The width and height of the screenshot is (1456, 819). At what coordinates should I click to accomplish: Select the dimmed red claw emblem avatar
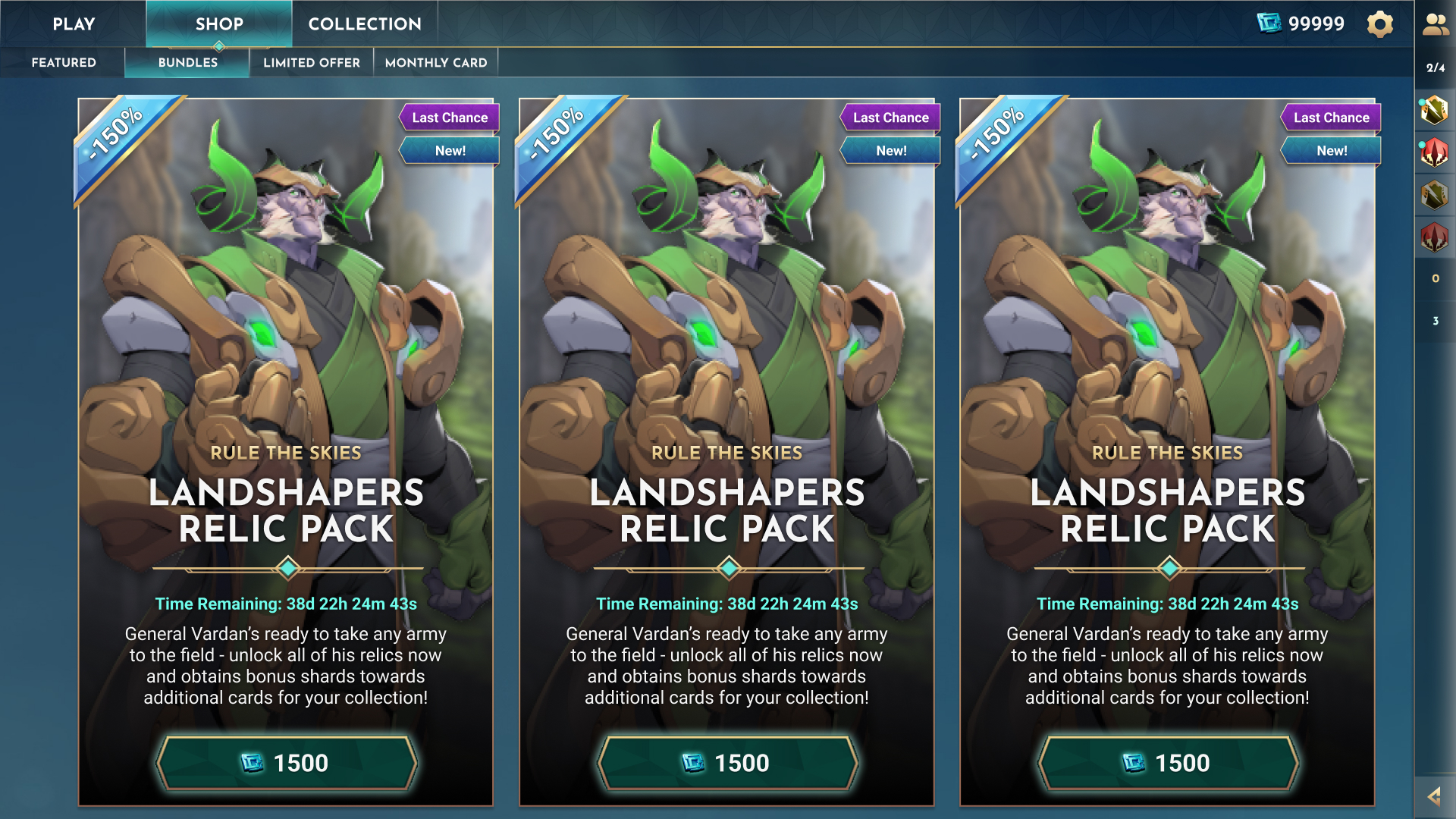pyautogui.click(x=1435, y=237)
